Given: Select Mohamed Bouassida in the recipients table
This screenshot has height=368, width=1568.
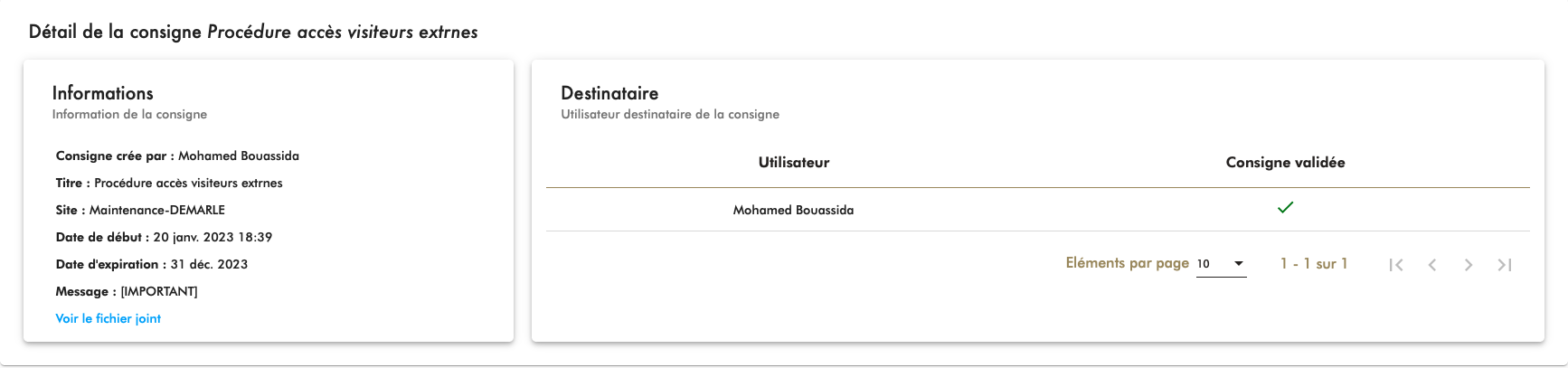Looking at the screenshot, I should [793, 210].
